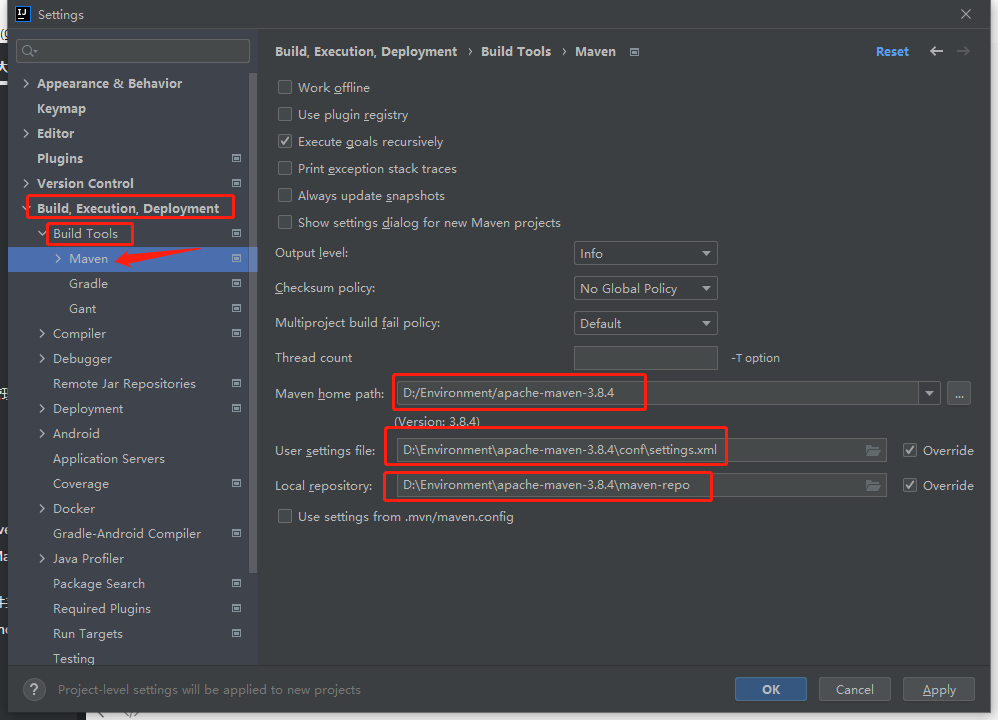Collapse the Build Tools node
998x720 pixels.
(42, 233)
